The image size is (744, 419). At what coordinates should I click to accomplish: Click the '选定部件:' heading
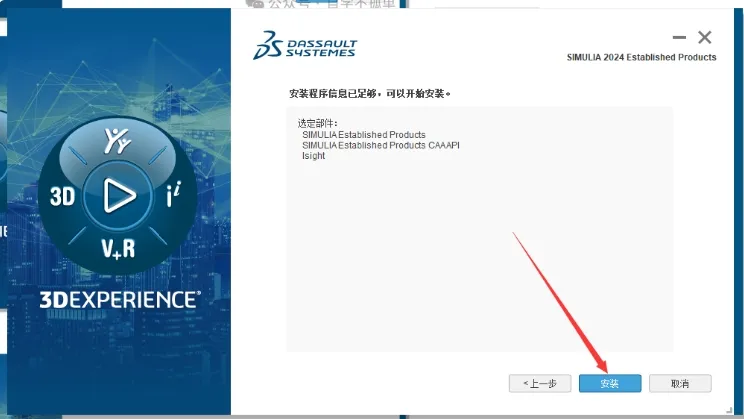click(317, 123)
